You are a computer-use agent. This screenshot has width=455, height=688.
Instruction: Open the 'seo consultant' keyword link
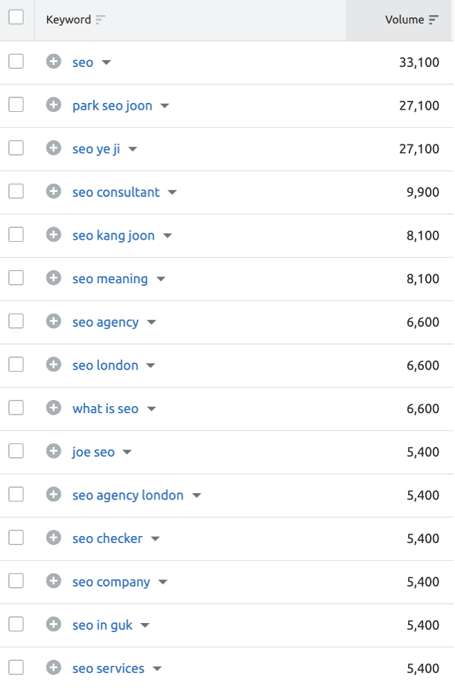[116, 192]
